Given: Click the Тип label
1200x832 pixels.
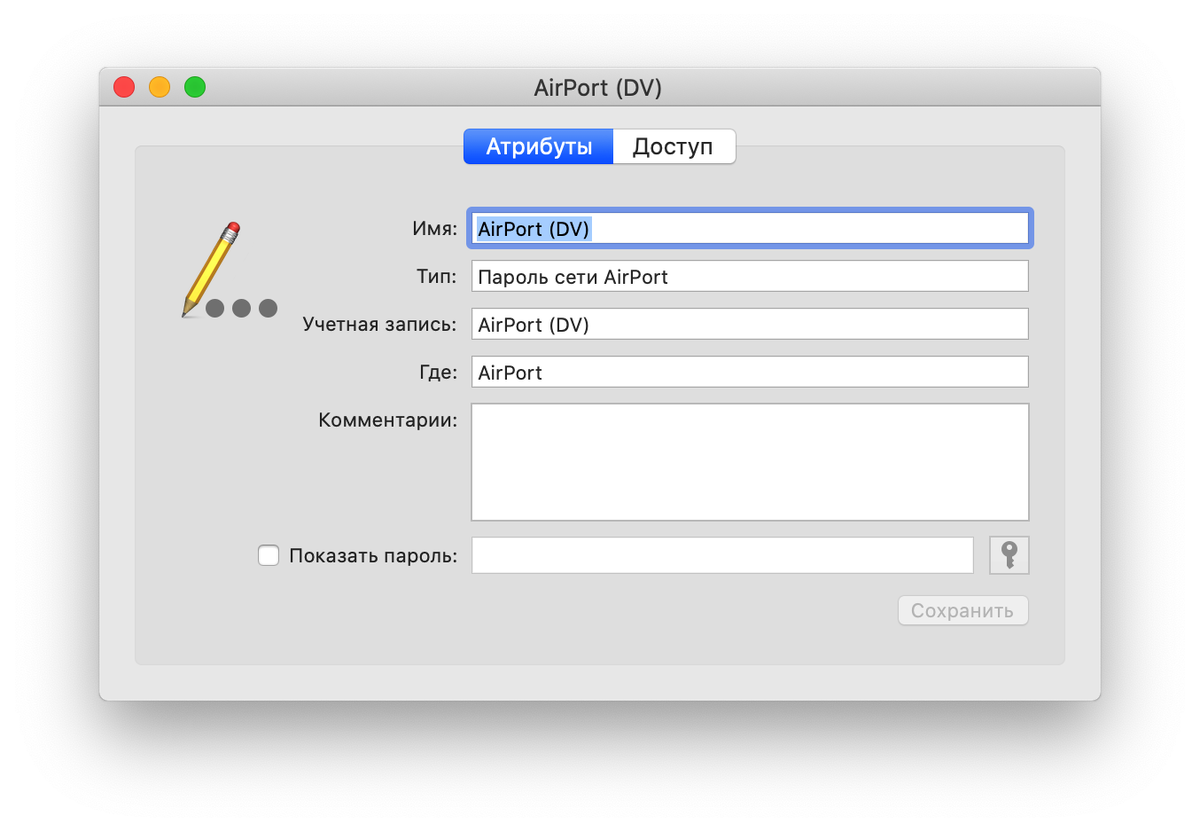Looking at the screenshot, I should (x=437, y=276).
